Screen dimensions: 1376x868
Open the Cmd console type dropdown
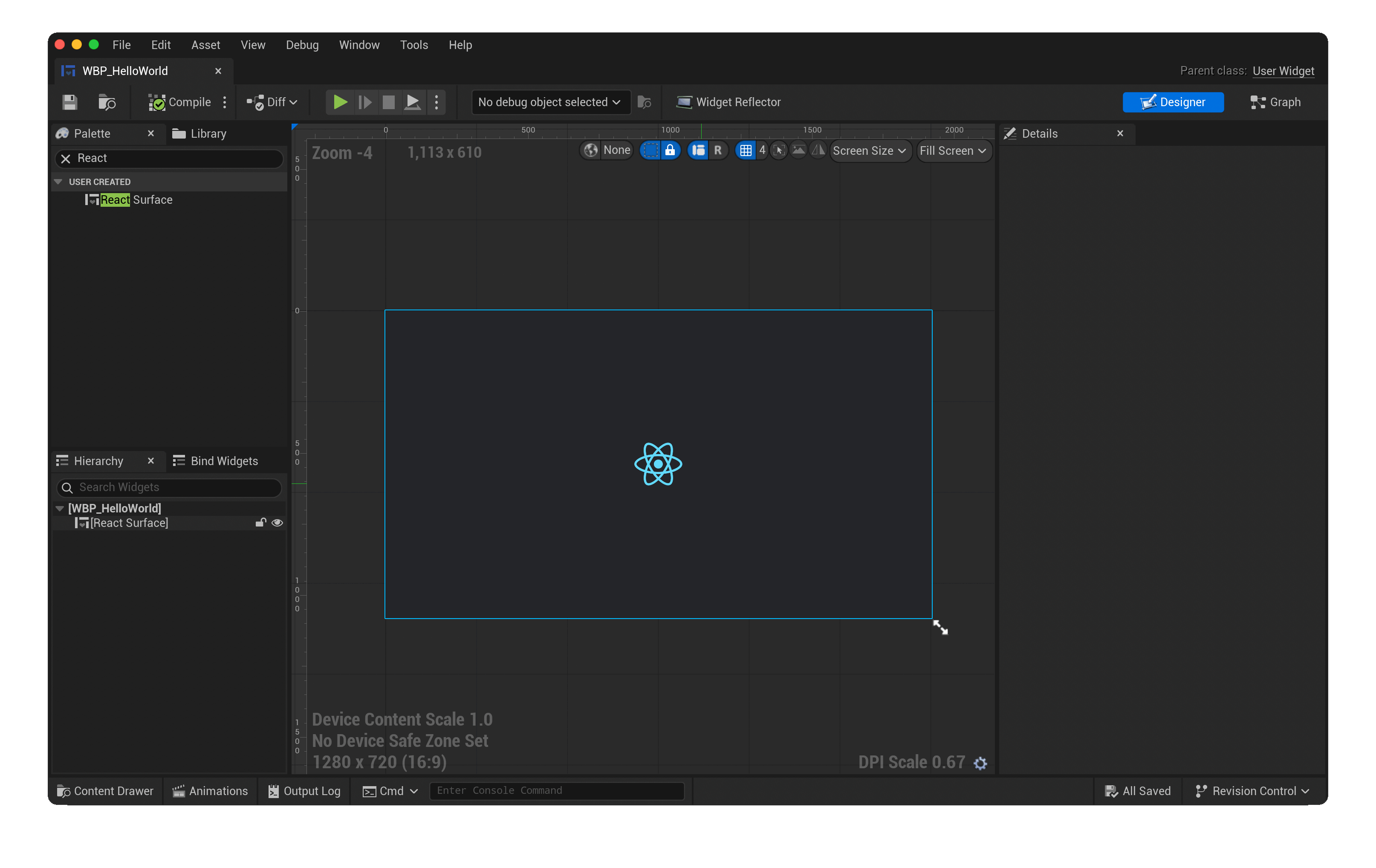click(x=390, y=790)
